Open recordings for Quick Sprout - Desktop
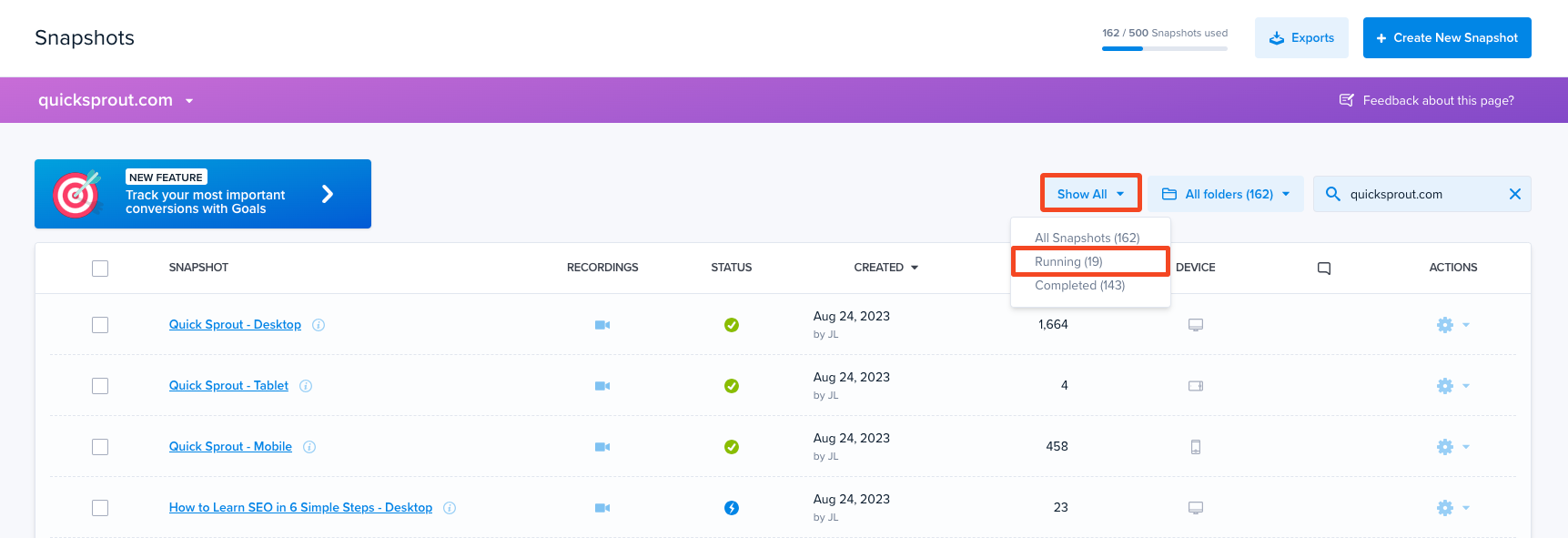Image resolution: width=1568 pixels, height=538 pixels. point(602,325)
